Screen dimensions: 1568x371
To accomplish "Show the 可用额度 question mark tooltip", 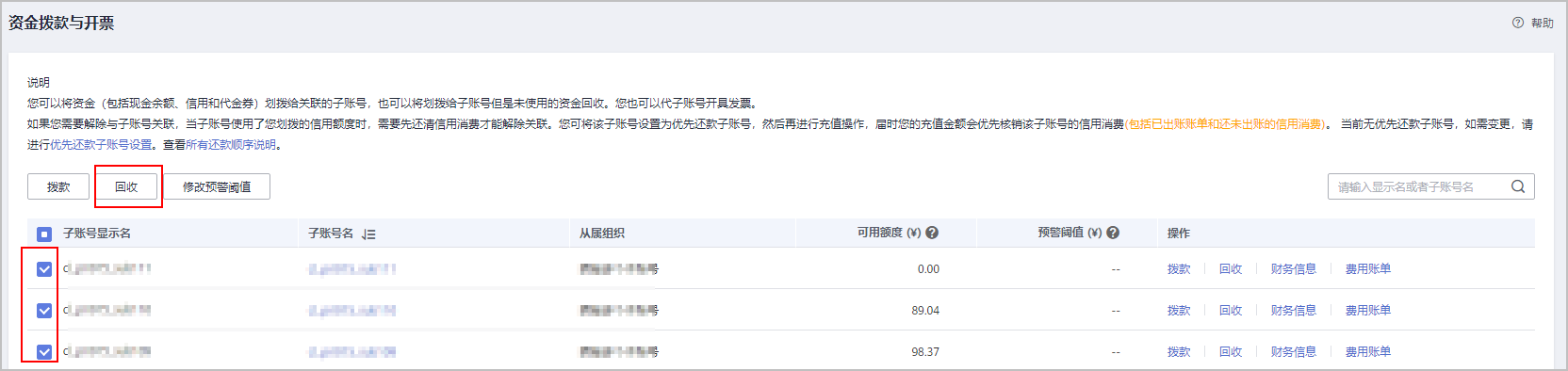I will point(932,233).
